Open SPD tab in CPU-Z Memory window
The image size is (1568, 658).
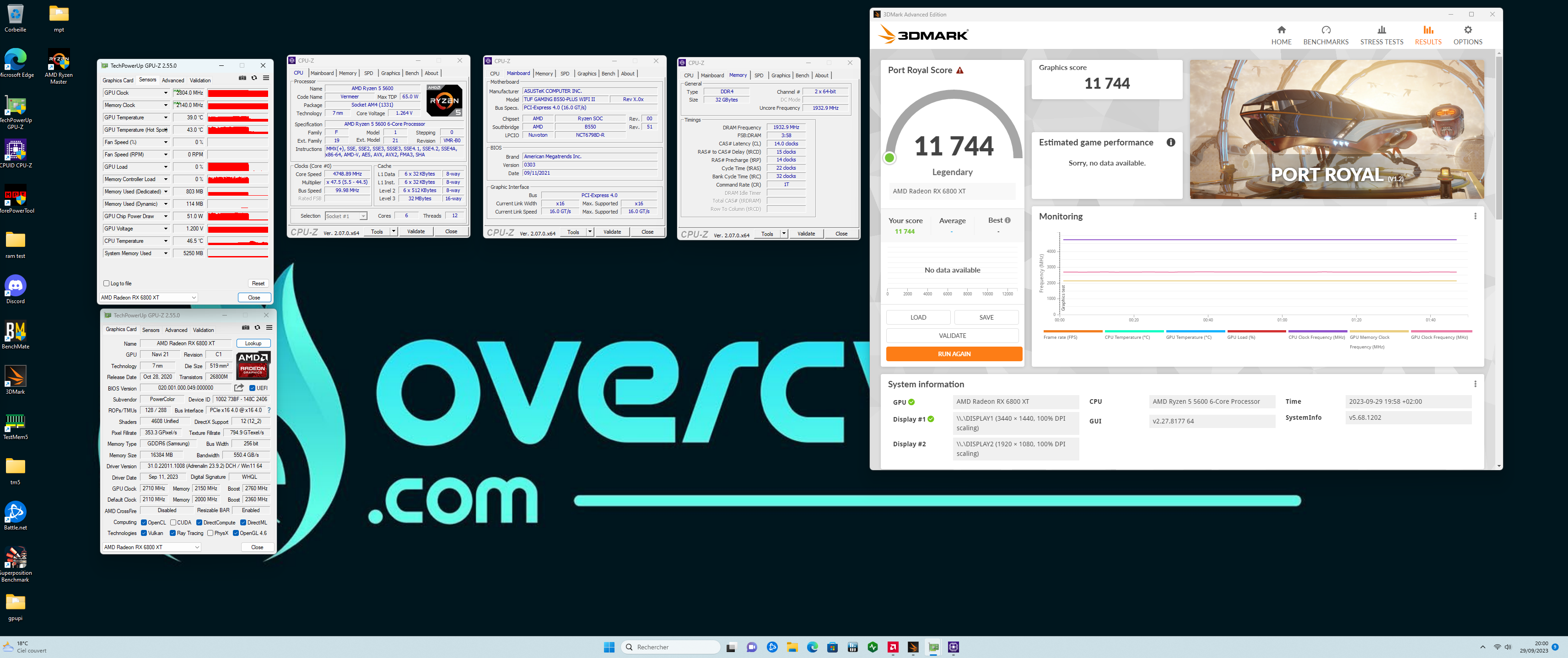click(759, 75)
